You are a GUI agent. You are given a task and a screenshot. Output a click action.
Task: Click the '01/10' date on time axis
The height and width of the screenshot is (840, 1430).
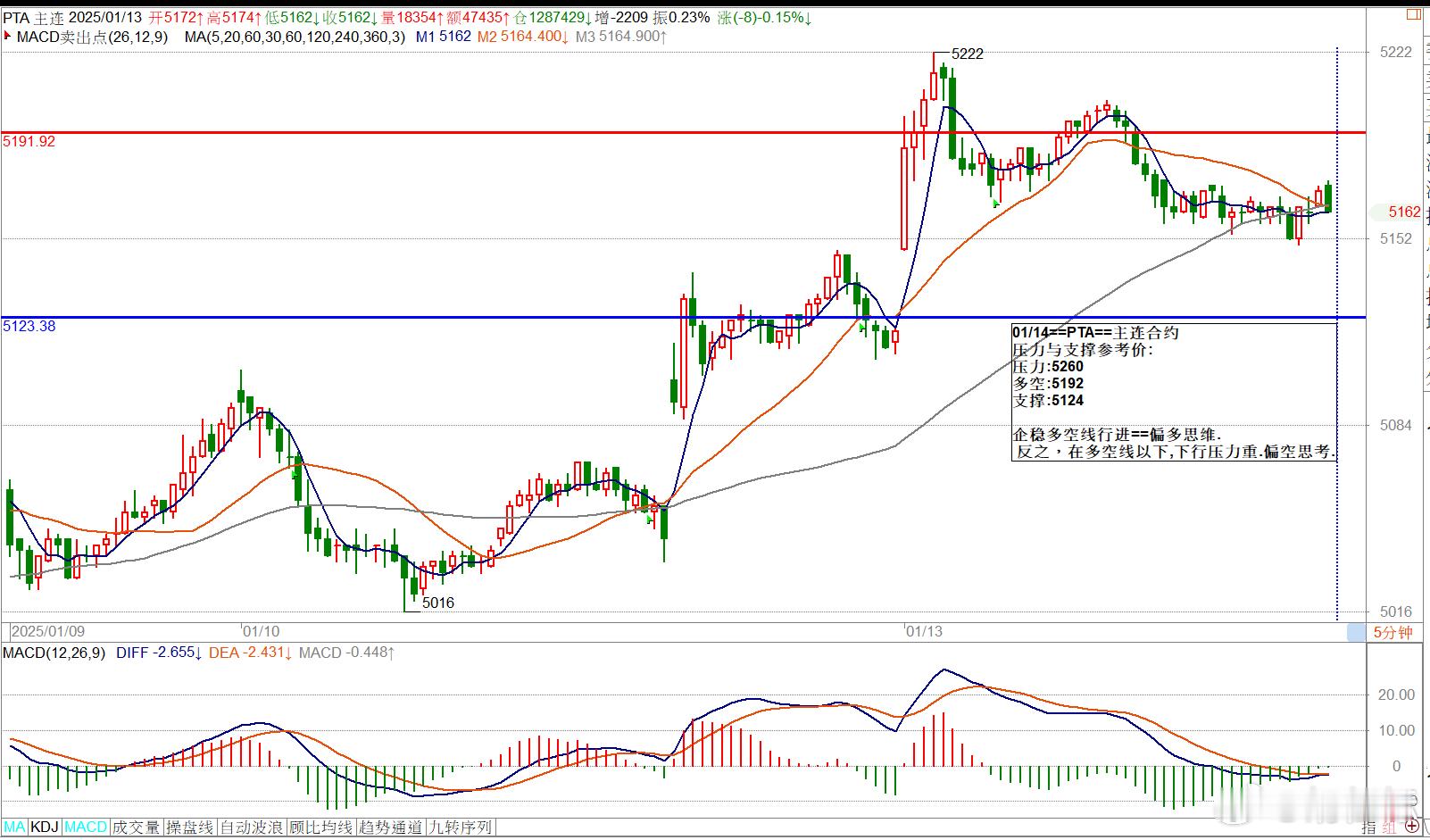click(x=261, y=631)
